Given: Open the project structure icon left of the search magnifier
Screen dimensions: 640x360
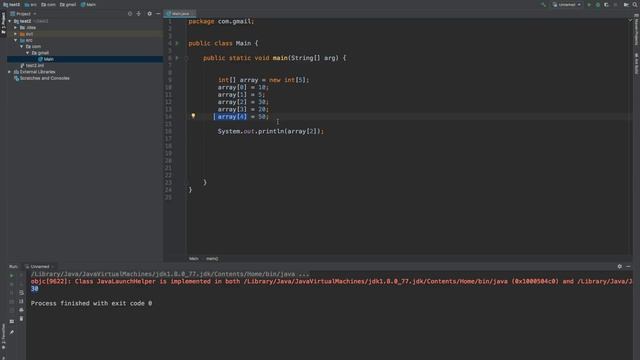Looking at the screenshot, I should point(626,4).
